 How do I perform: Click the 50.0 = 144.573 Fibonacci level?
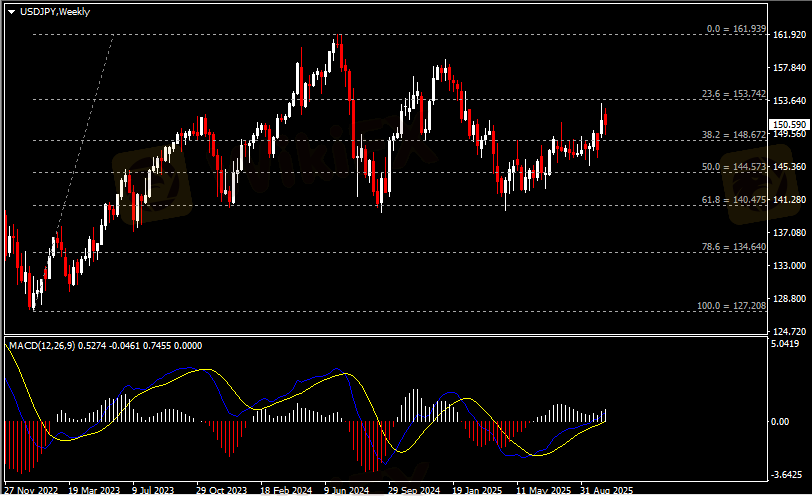[x=735, y=167]
